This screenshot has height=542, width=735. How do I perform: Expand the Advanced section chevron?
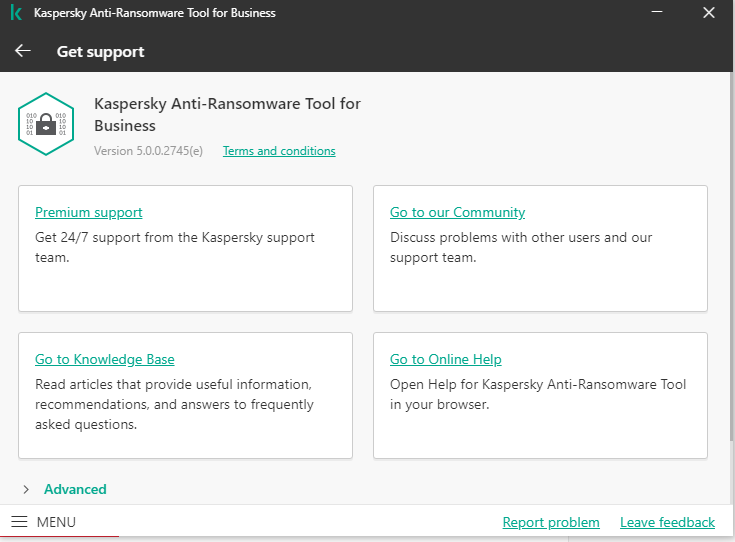point(26,489)
